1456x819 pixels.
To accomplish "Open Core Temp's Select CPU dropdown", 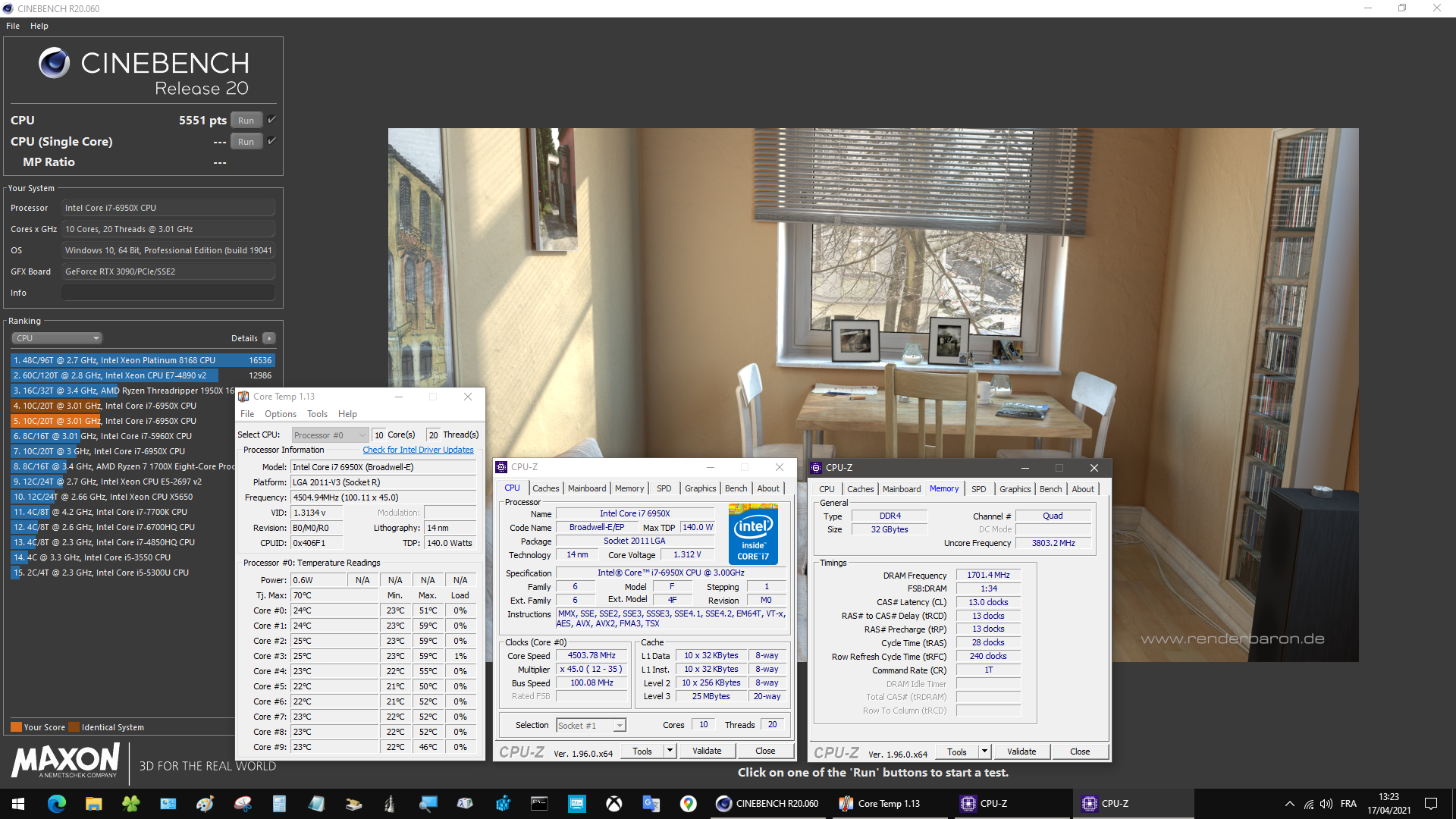I will 330,435.
